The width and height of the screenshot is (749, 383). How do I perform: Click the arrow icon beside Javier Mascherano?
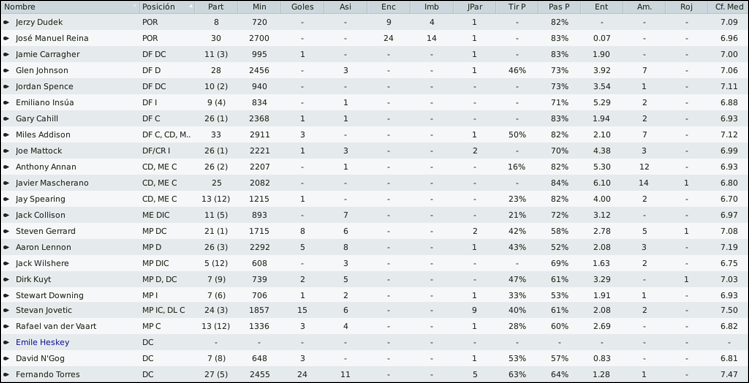coord(6,183)
